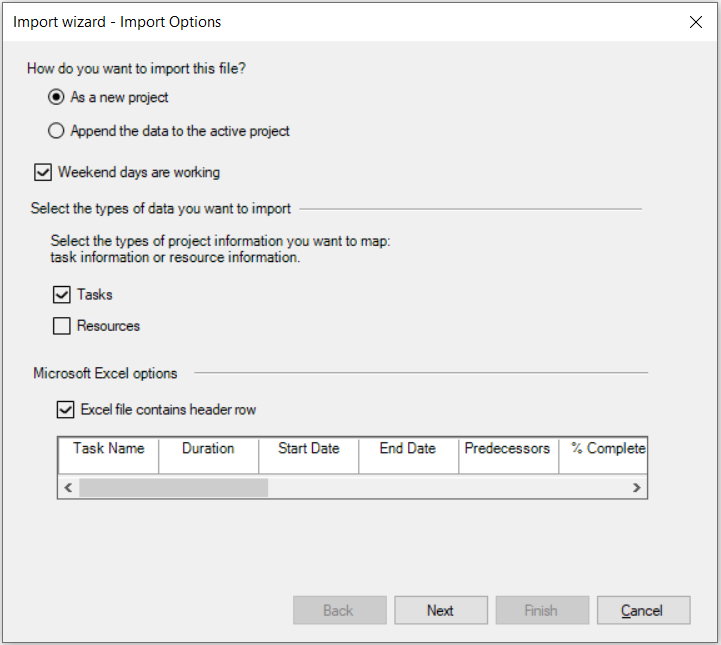Select the 'As a new project' radio button
Screen dimensions: 721x645
tap(56, 97)
